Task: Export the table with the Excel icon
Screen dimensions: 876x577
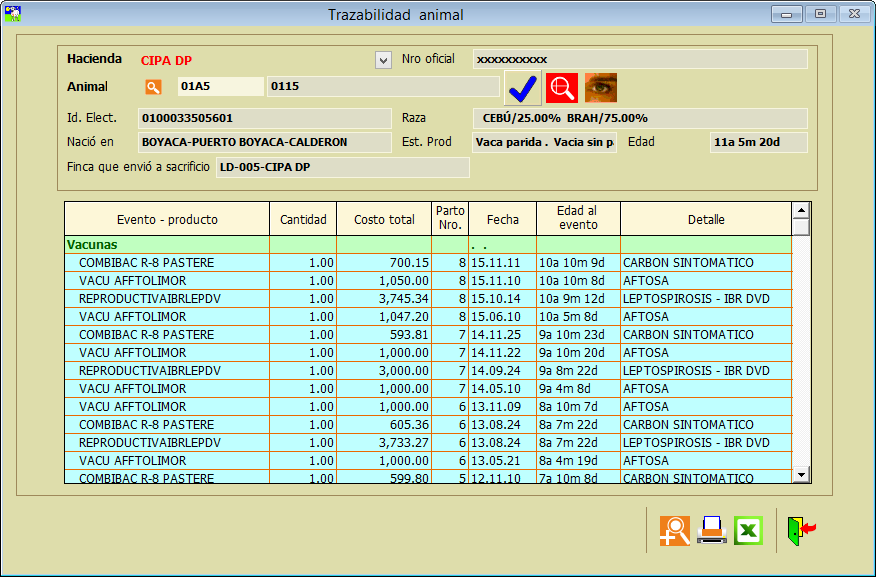Action: click(749, 530)
